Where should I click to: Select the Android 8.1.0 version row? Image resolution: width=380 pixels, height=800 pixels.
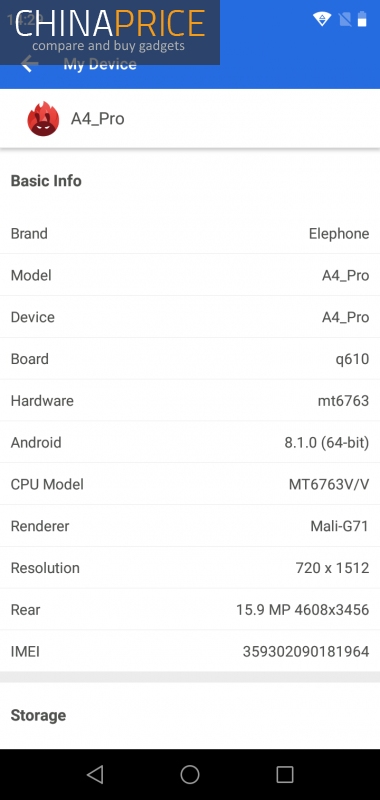point(190,443)
